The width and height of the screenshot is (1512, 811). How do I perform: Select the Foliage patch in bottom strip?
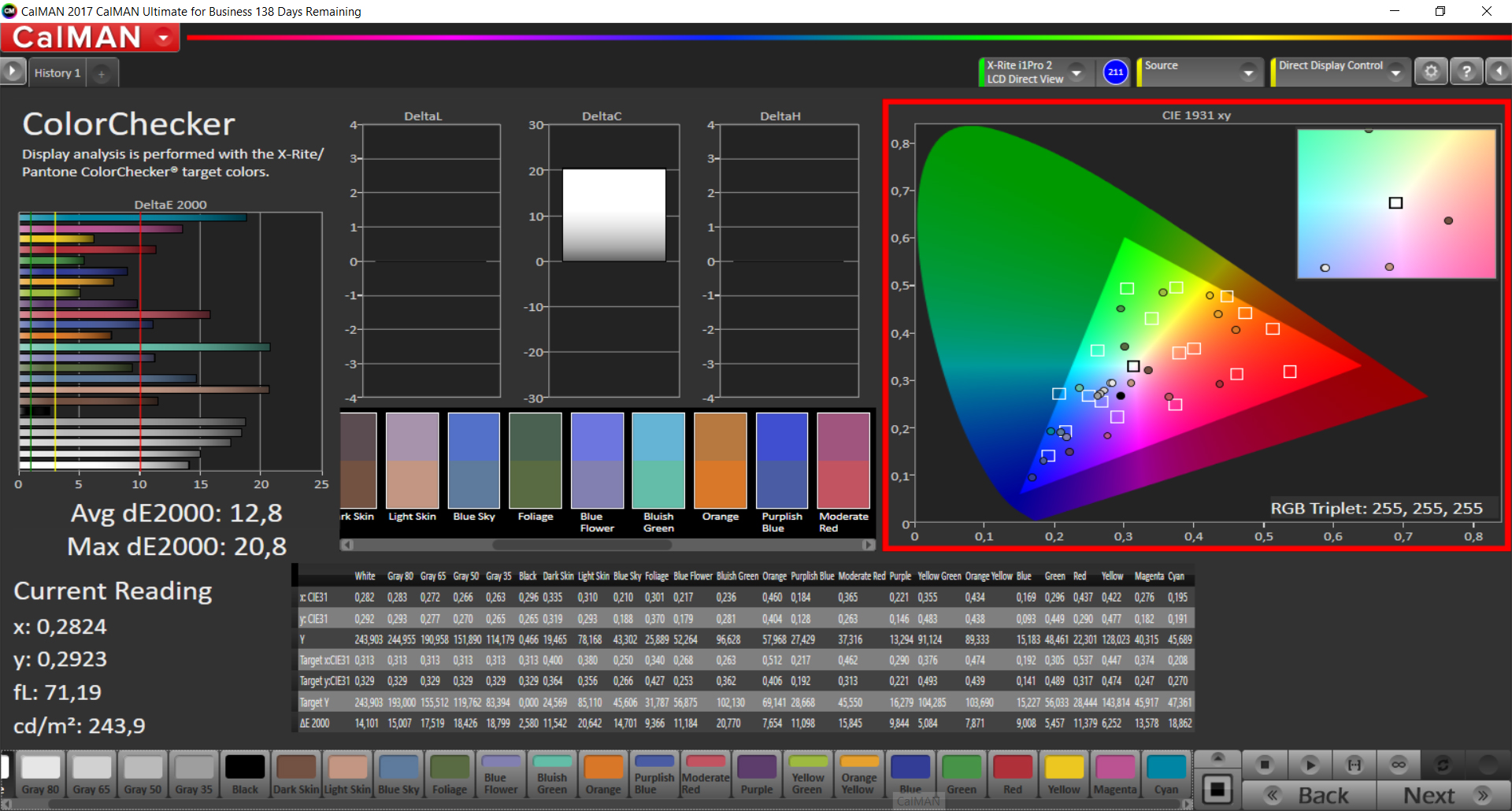pos(450,775)
